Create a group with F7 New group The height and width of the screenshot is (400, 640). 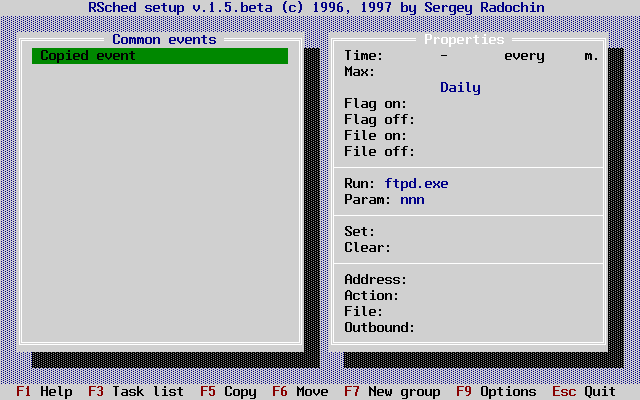pos(392,391)
